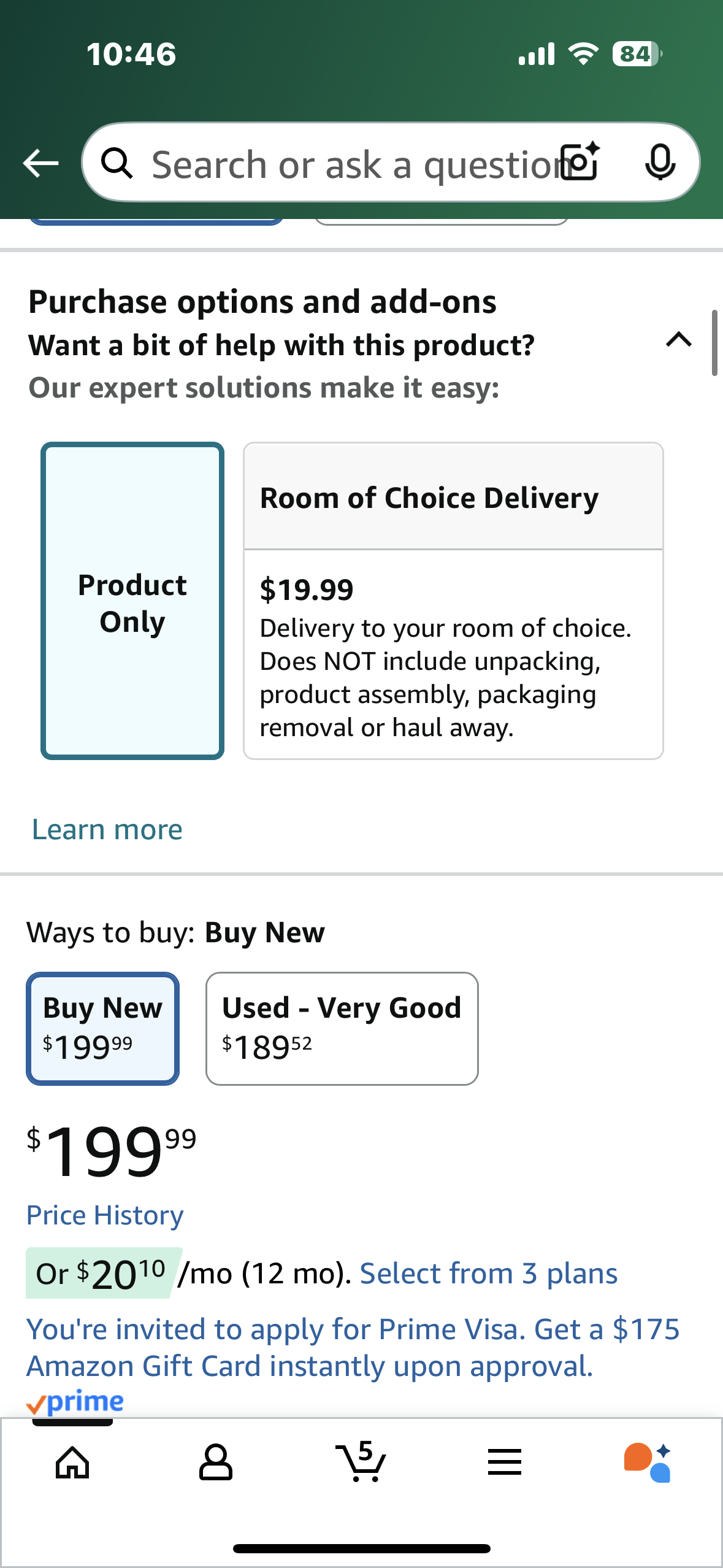Select the Product Only option
723x1568 pixels.
131,602
